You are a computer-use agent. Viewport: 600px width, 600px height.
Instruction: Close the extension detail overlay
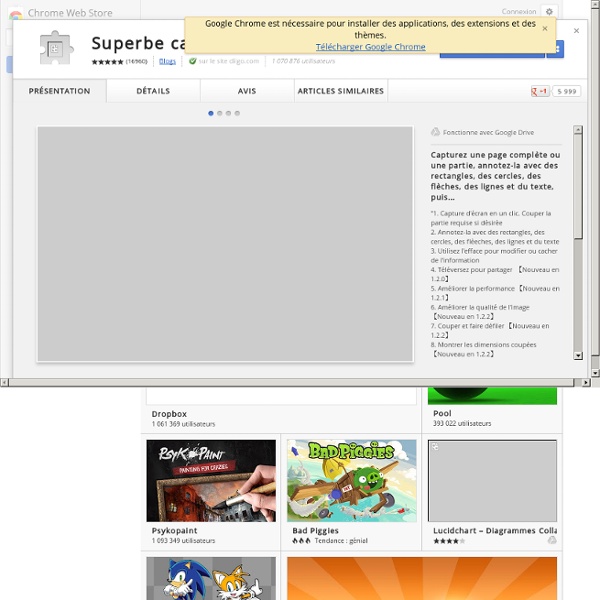576,31
